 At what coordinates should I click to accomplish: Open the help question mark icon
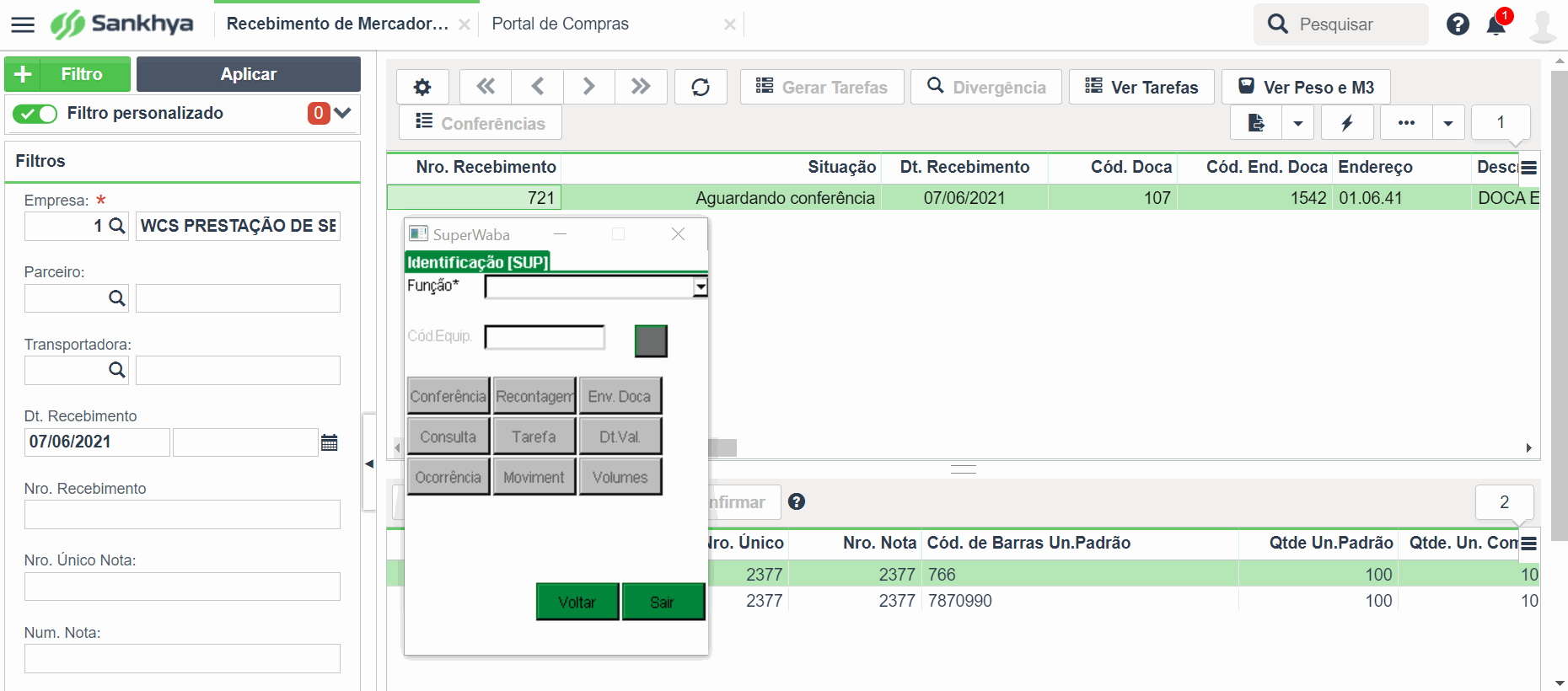coord(1458,24)
